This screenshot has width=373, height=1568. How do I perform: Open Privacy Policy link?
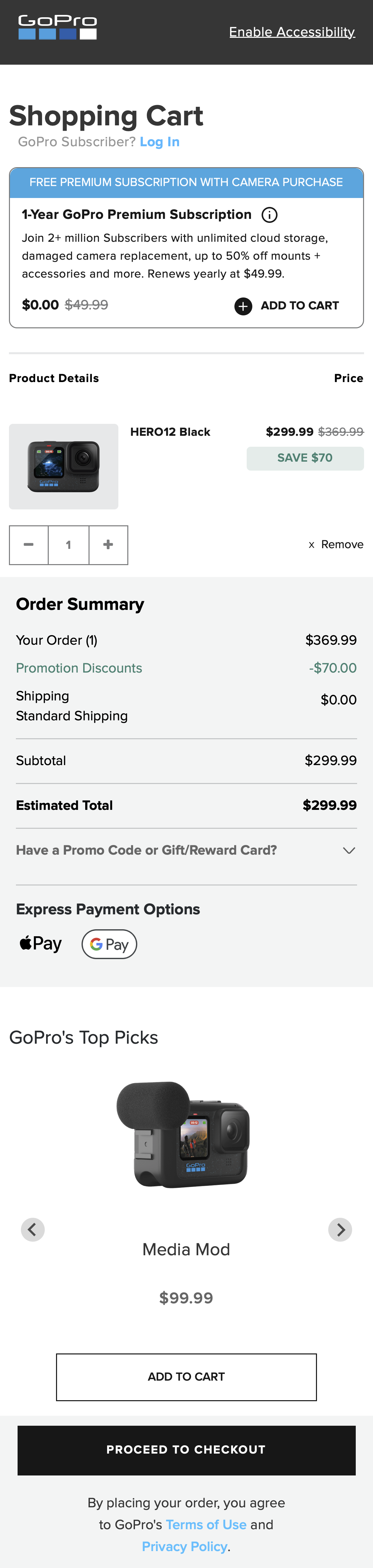coord(184,1546)
